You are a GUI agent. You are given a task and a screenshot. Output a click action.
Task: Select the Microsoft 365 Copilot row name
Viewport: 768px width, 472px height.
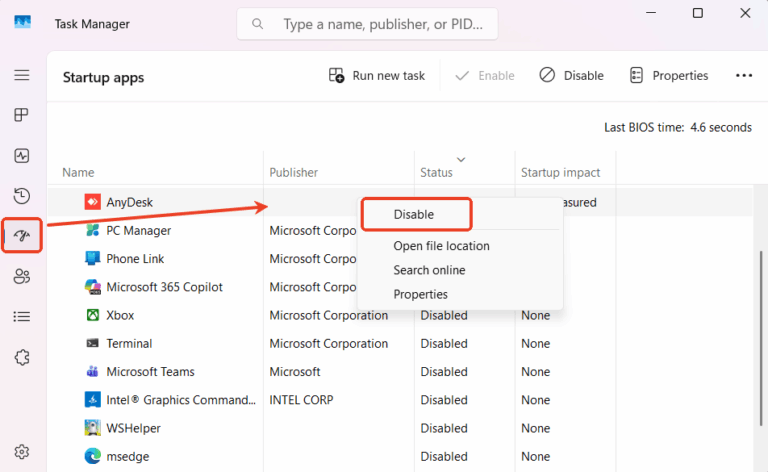click(165, 287)
